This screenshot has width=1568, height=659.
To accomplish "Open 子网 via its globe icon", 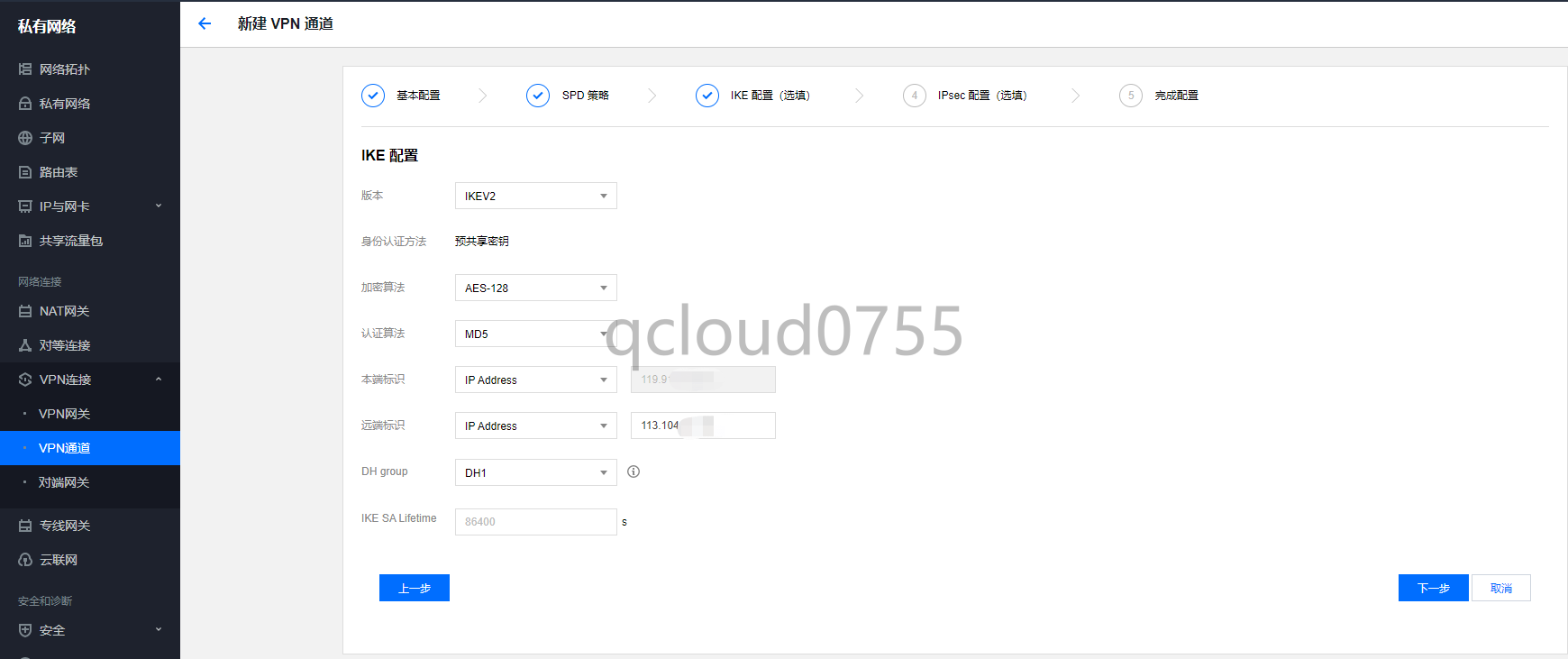I will pyautogui.click(x=25, y=138).
